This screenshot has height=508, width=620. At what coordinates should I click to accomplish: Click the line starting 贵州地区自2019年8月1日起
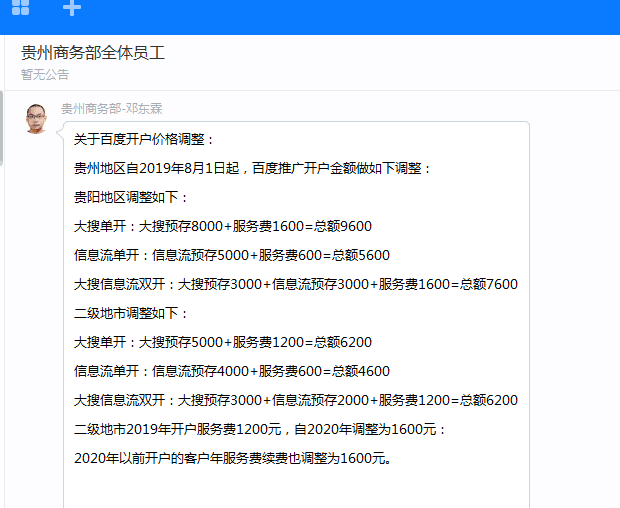coord(253,168)
